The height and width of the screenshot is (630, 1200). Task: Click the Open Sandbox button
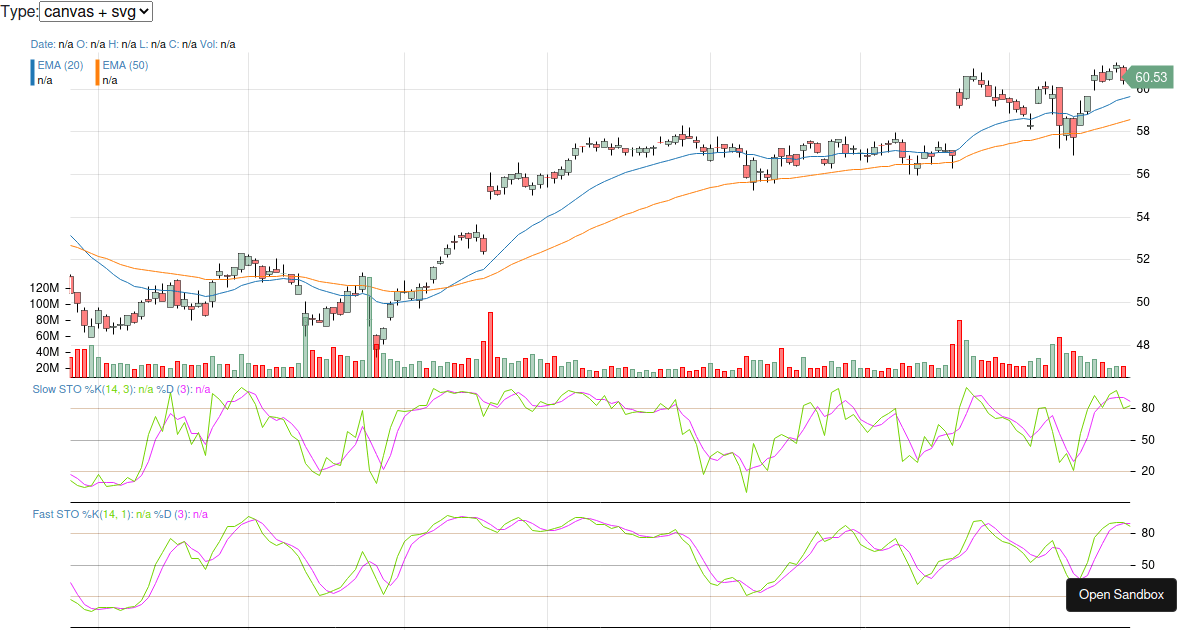click(x=1121, y=594)
